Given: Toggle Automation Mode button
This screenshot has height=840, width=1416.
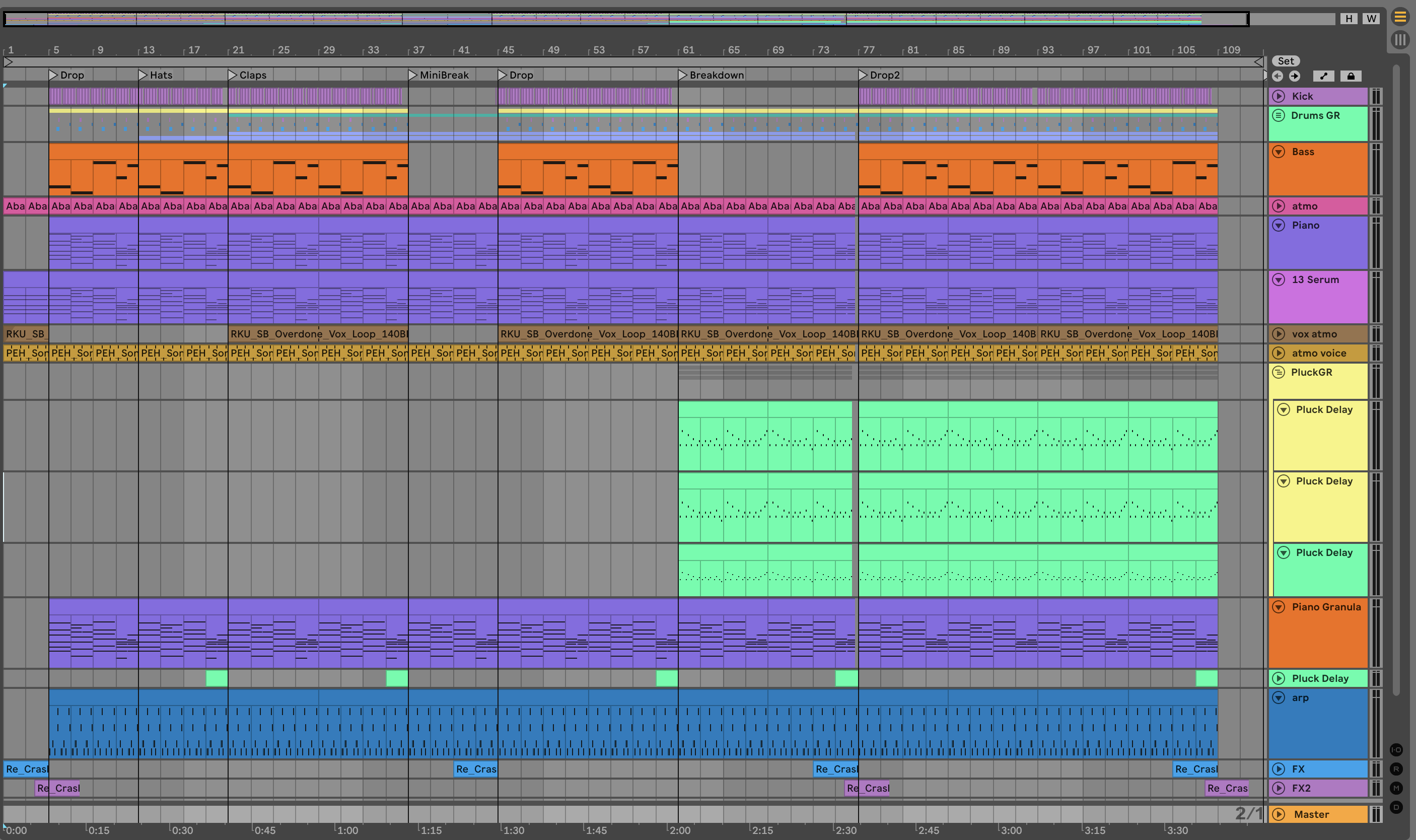Looking at the screenshot, I should click(x=1323, y=76).
